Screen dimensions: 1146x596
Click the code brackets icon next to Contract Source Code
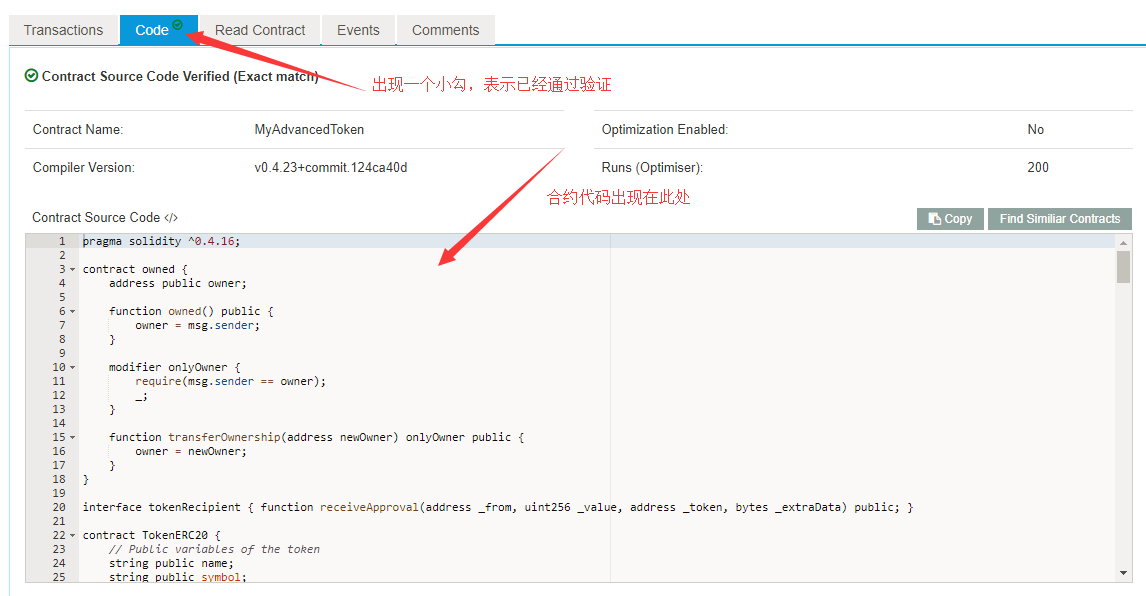coord(171,218)
